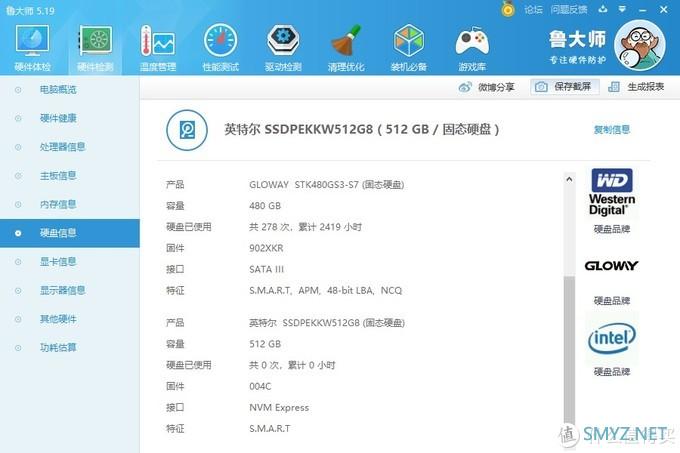Click 驱动检测 driver detection icon
Screen dimensions: 680x453
[x=283, y=41]
